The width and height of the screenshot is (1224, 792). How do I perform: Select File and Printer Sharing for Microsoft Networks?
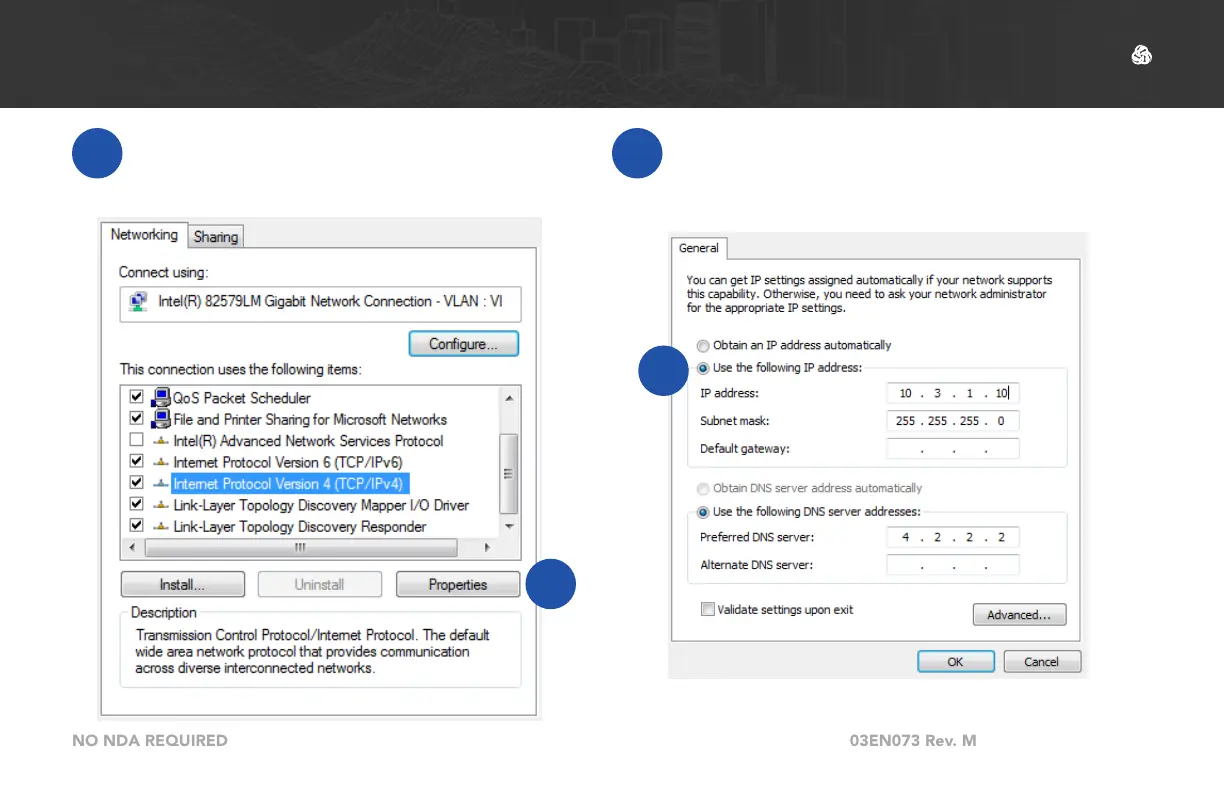tap(310, 419)
